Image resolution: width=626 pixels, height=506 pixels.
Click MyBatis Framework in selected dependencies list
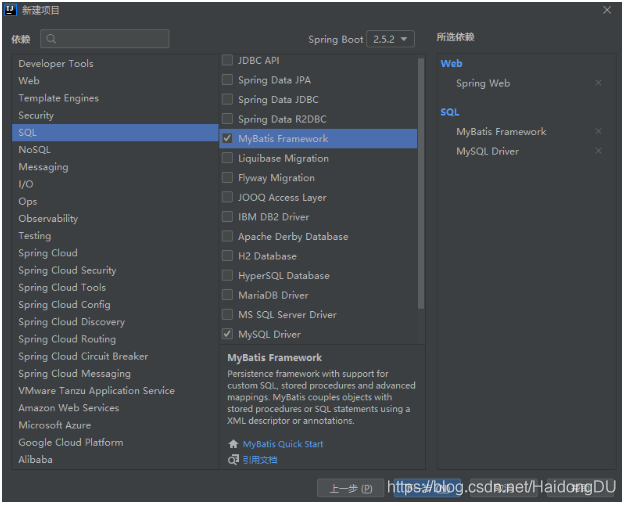501,132
